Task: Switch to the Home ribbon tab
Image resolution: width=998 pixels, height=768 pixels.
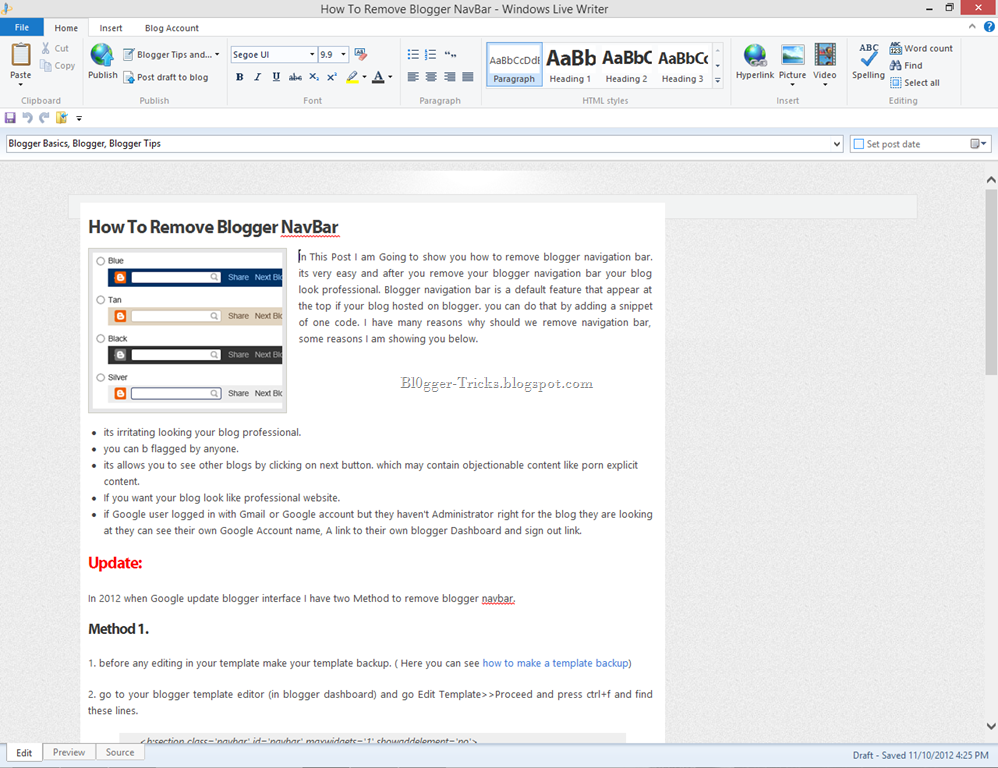Action: [66, 28]
